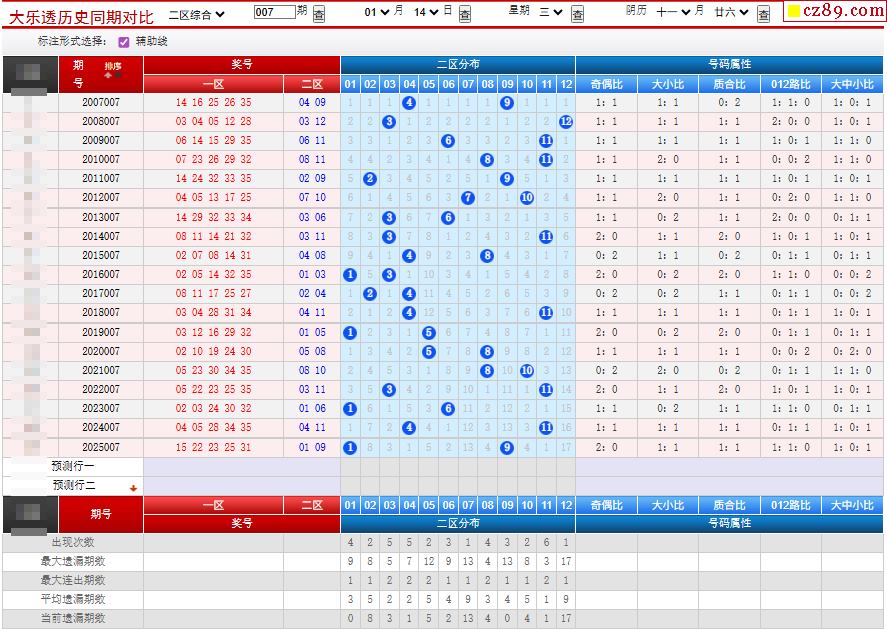
Task: Click the period number field showing 007
Action: click(x=274, y=12)
